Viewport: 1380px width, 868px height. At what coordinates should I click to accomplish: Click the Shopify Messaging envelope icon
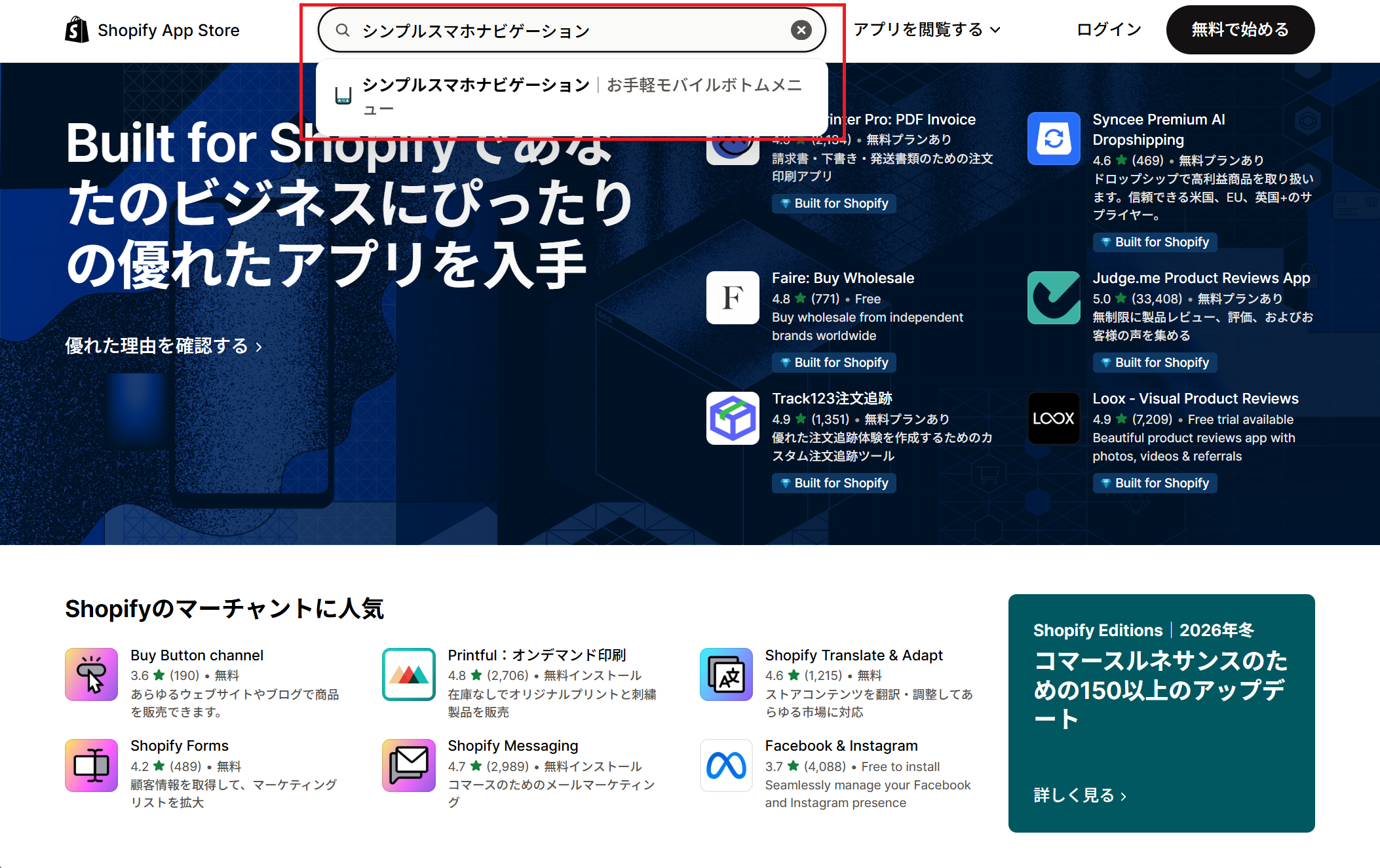click(x=408, y=765)
